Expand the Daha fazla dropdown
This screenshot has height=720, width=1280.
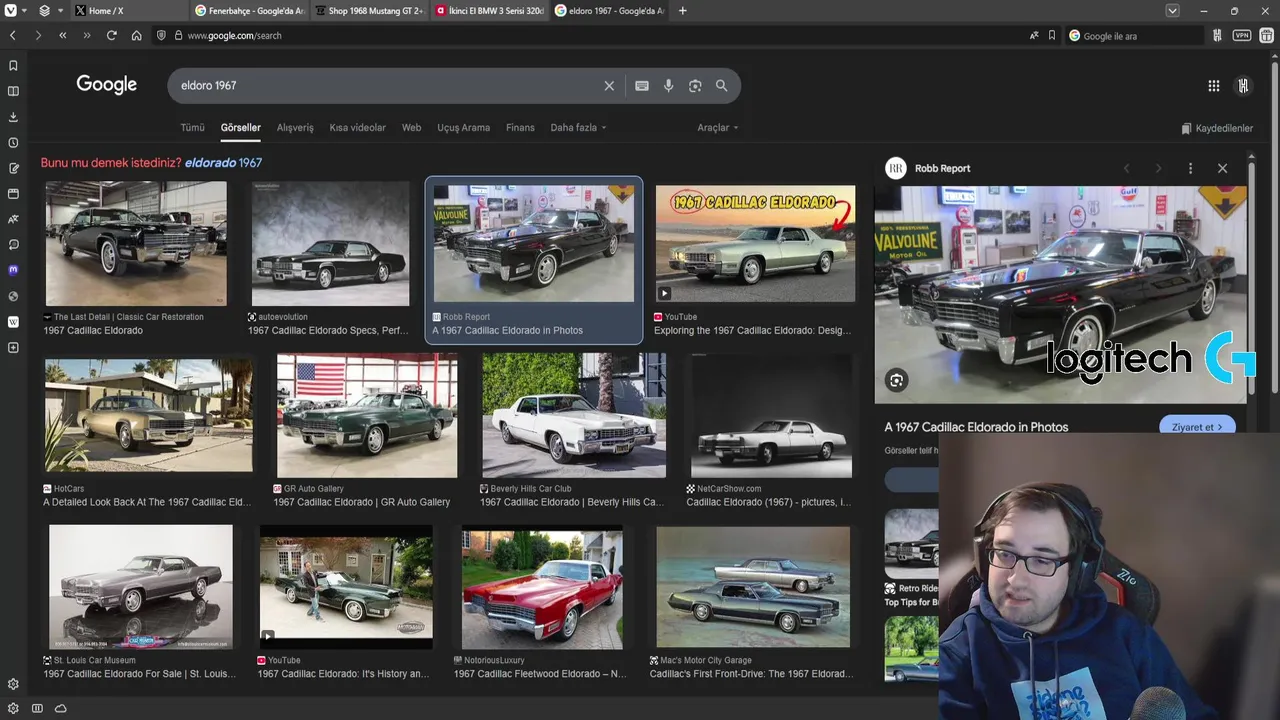click(579, 128)
